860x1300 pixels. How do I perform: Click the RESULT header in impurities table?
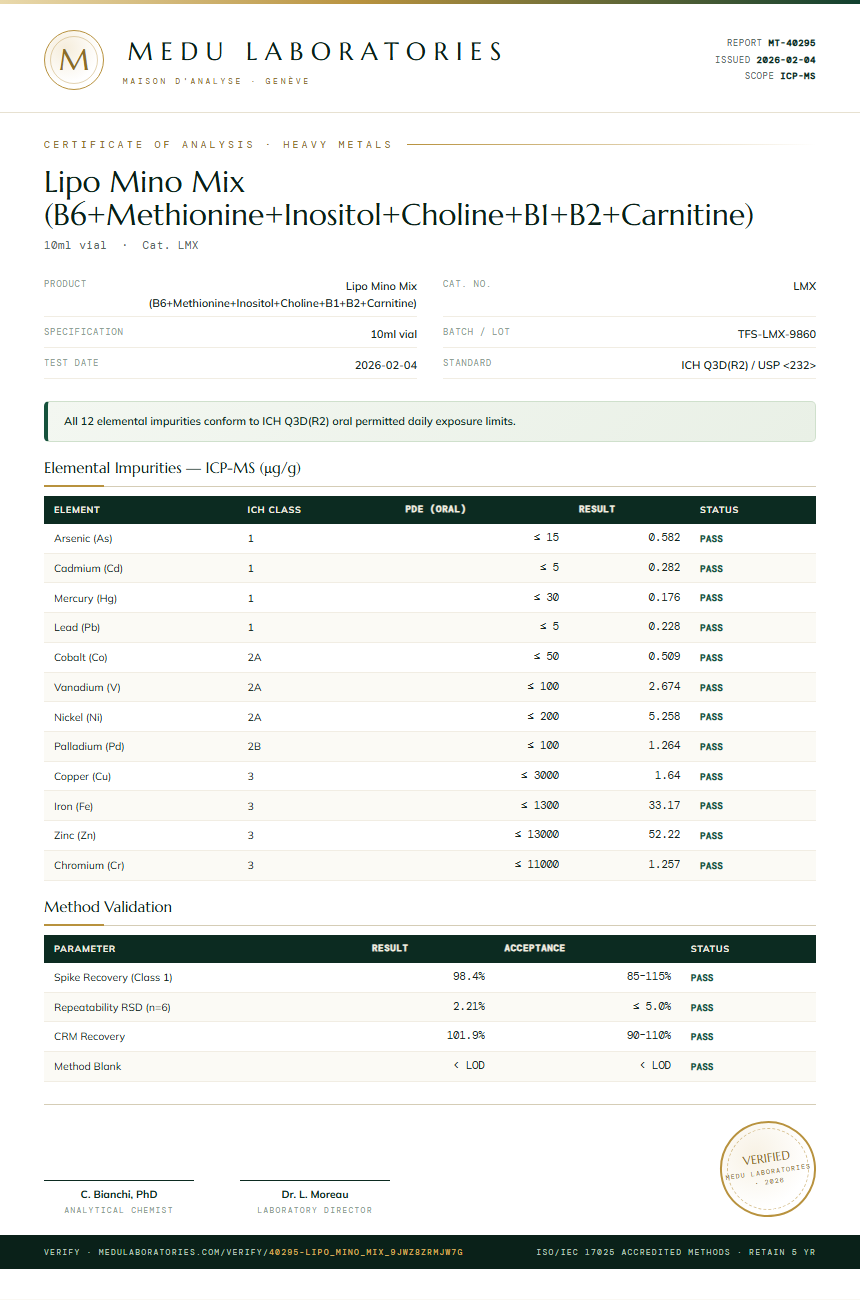tap(597, 510)
